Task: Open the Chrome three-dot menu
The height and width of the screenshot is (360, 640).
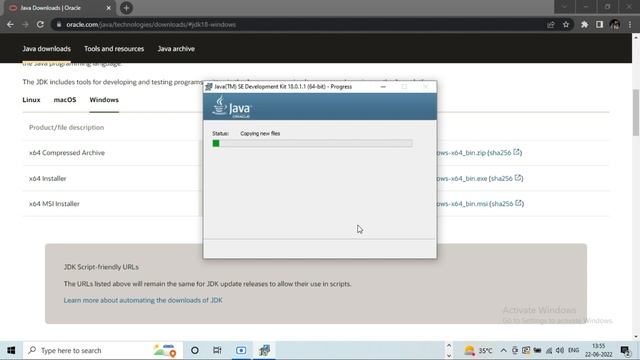Action: coord(630,24)
